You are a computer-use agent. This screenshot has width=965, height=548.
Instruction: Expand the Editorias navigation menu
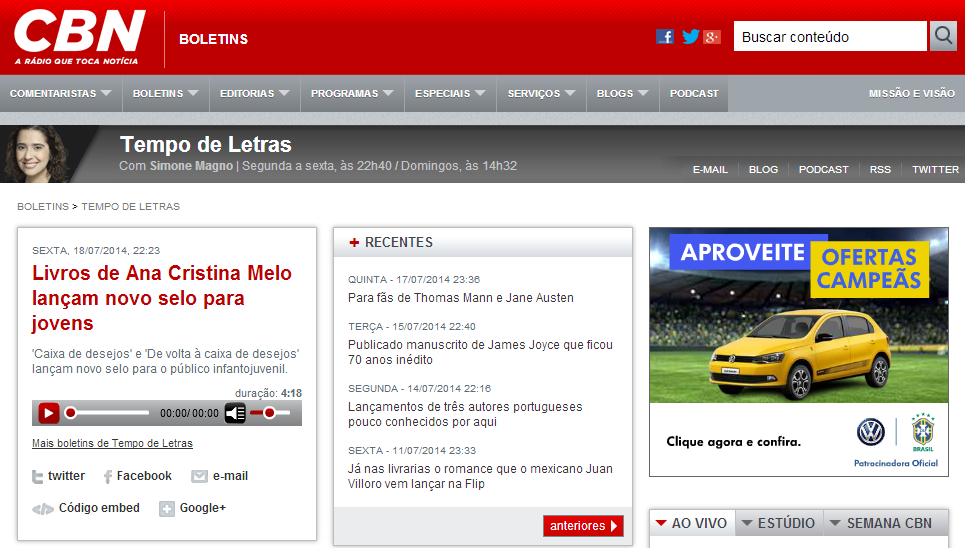click(255, 94)
